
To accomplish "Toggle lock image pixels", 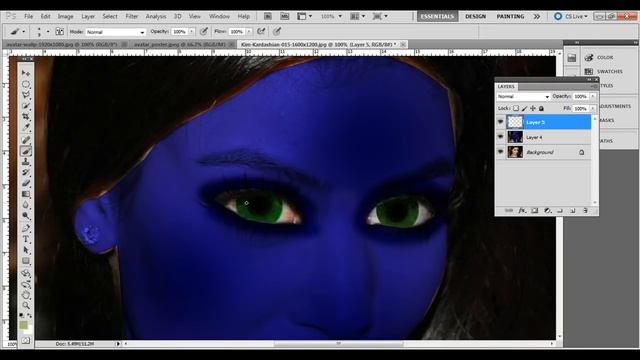I will [524, 108].
